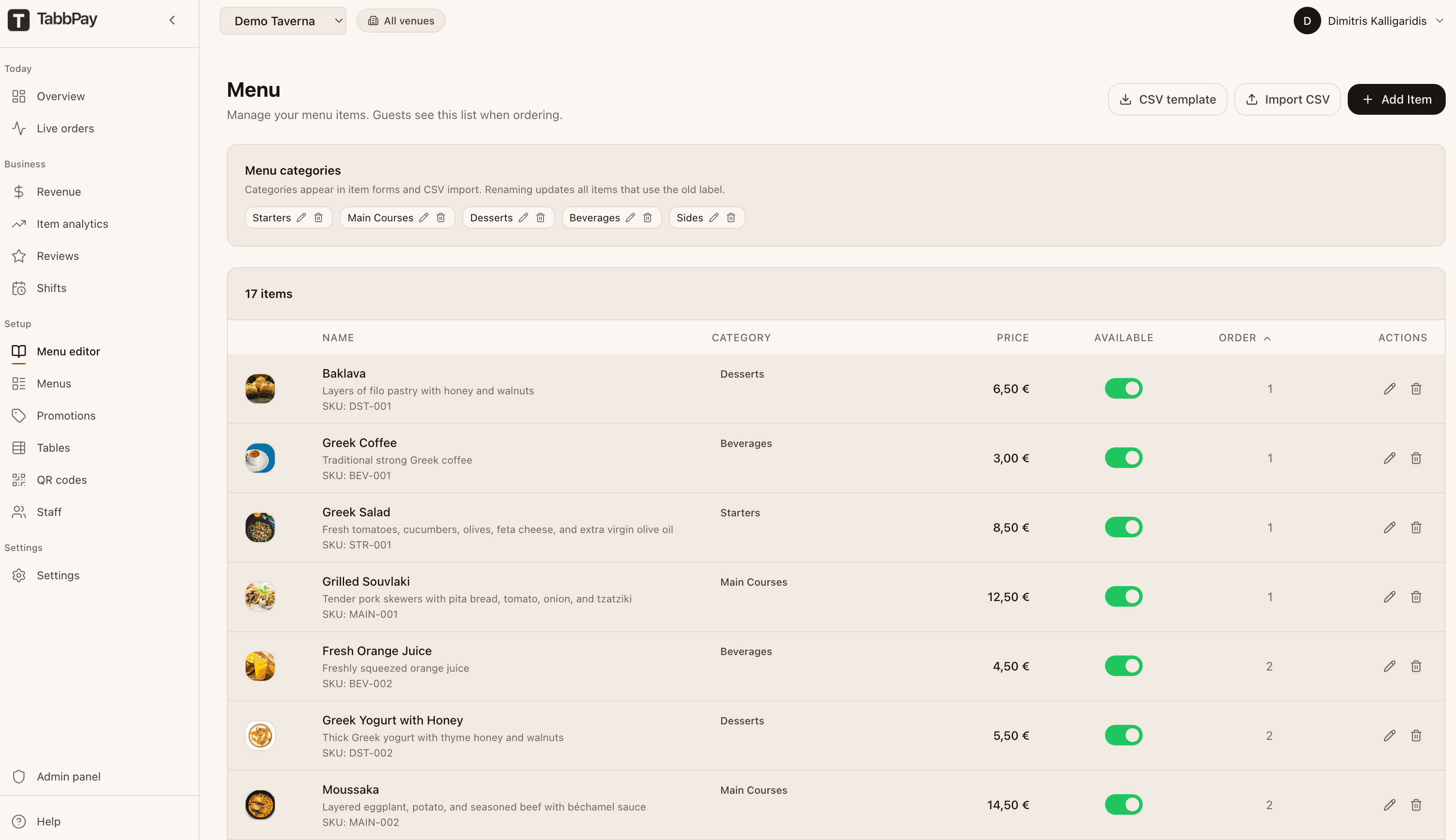Rename the Starters category pencil icon

(x=301, y=217)
